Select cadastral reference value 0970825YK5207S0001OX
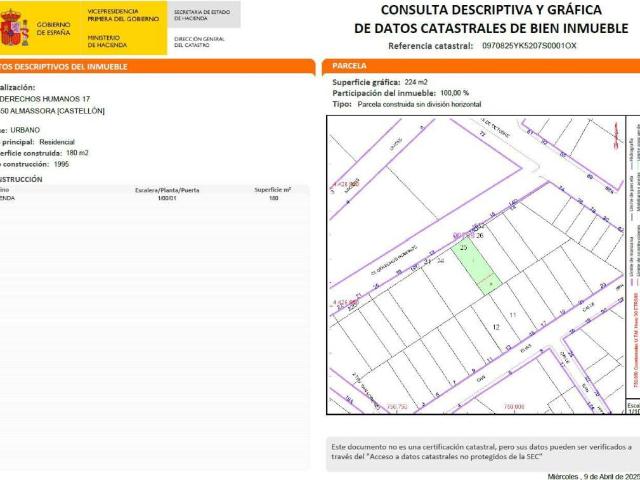 click(x=529, y=46)
